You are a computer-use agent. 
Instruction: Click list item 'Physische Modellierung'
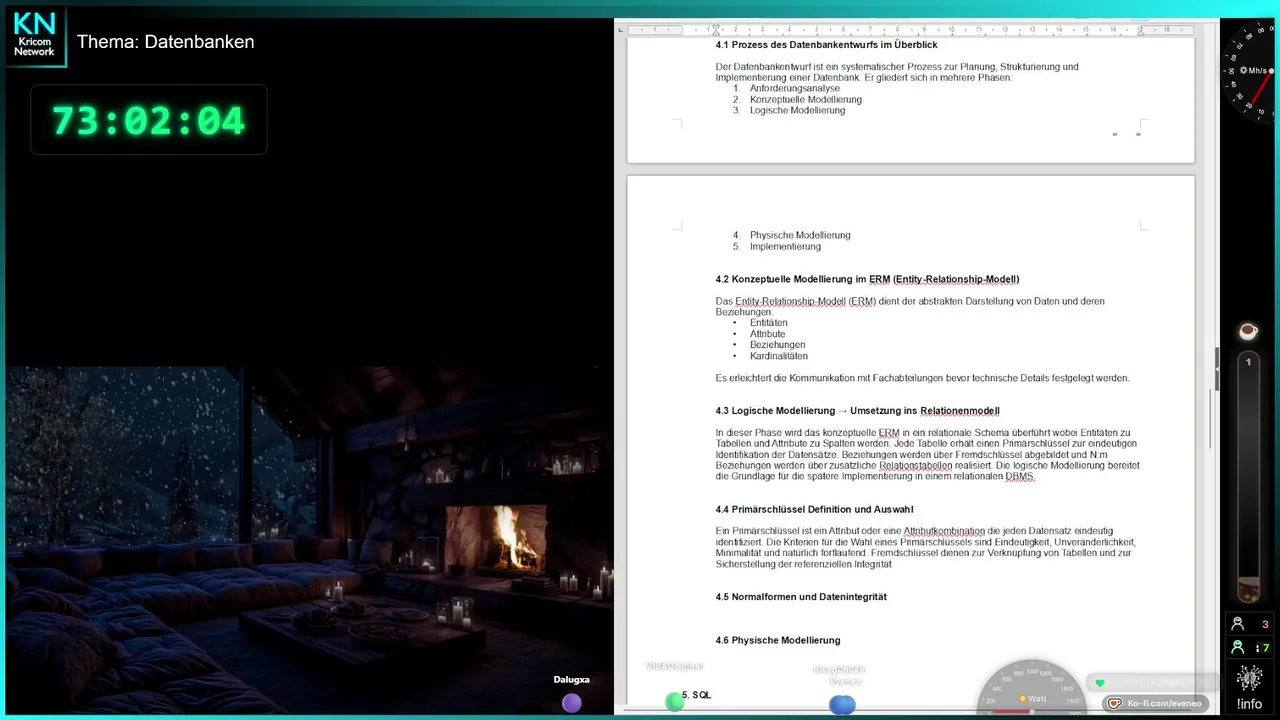pyautogui.click(x=800, y=235)
